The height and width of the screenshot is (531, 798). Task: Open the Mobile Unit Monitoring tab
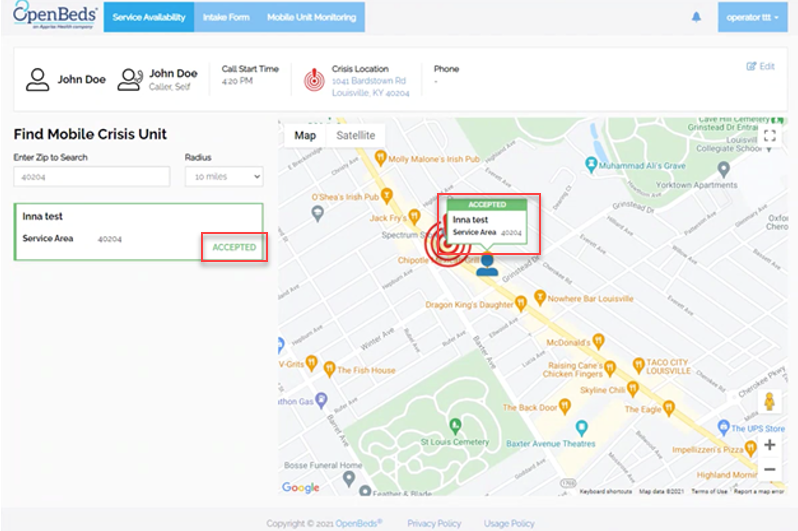(x=310, y=17)
